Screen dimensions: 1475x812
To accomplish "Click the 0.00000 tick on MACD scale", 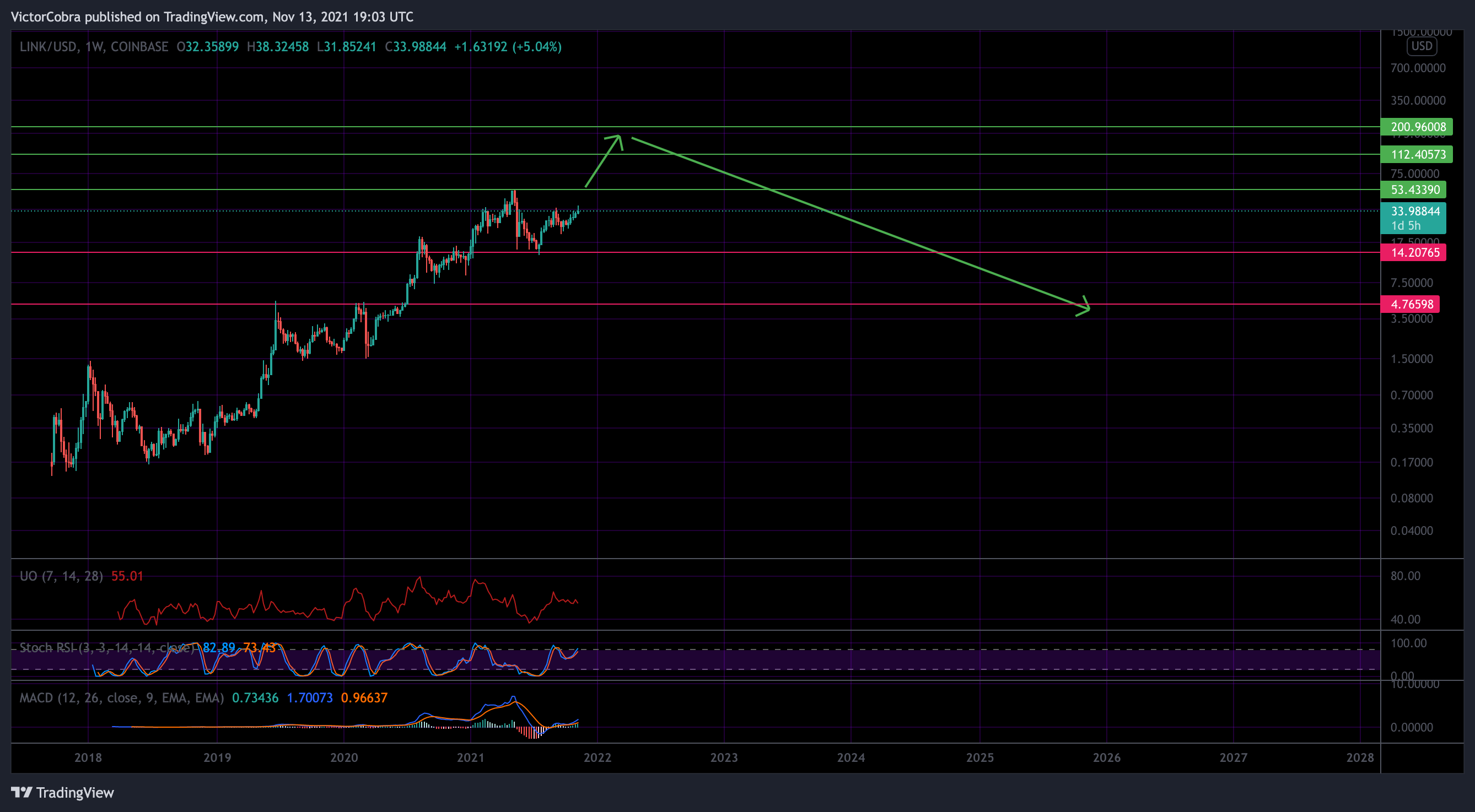I will (x=1412, y=728).
